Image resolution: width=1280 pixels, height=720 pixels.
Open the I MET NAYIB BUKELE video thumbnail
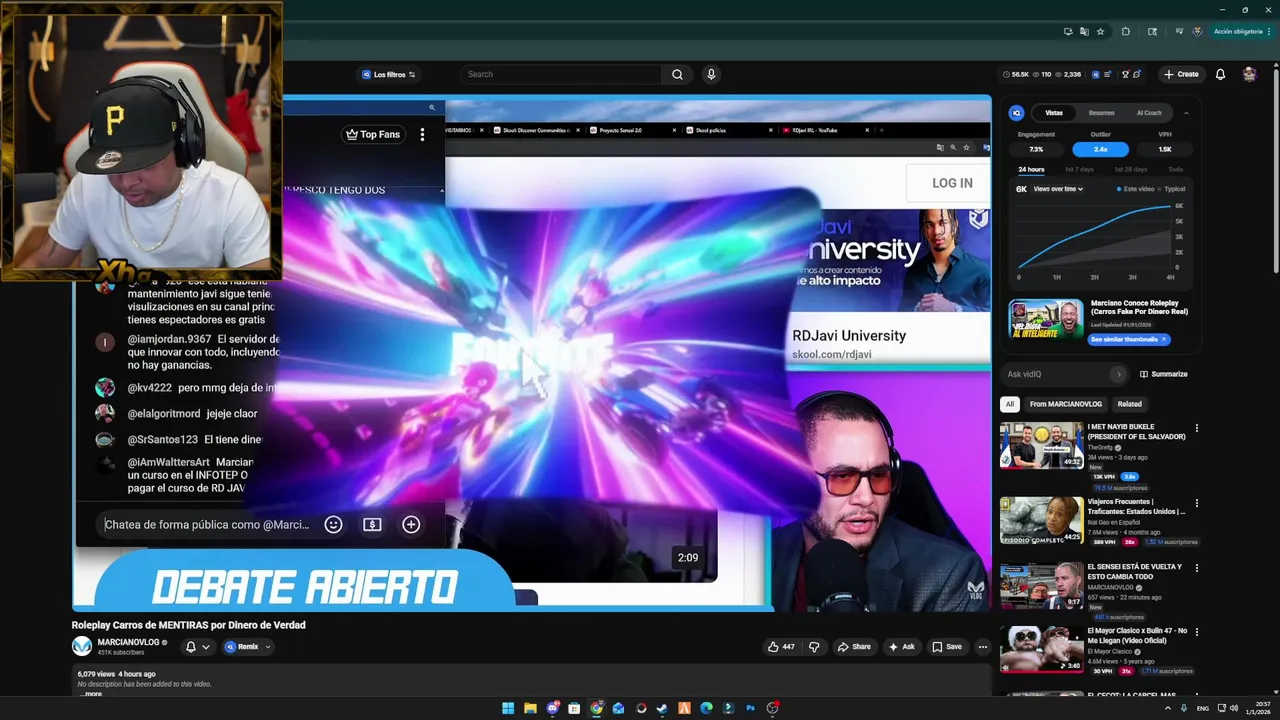pos(1041,445)
